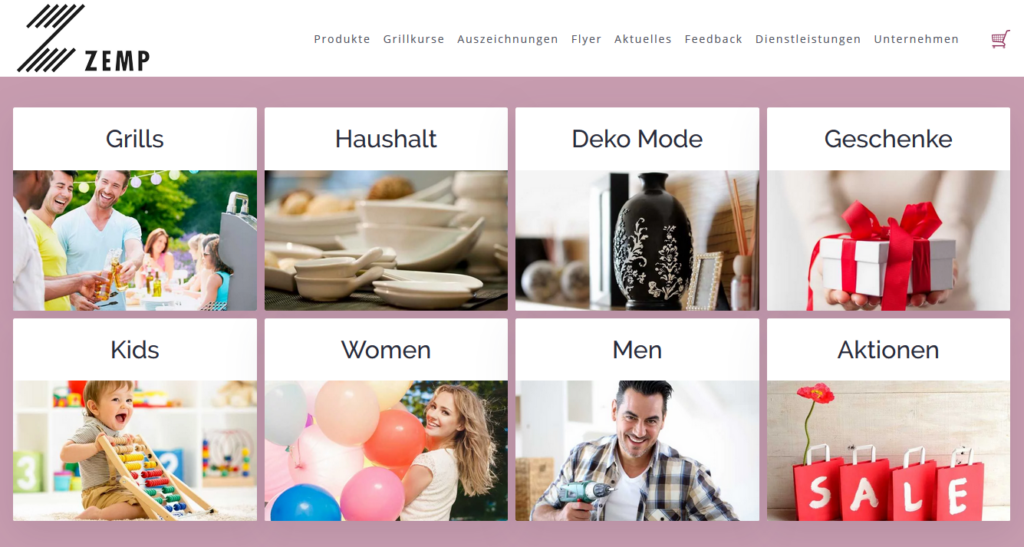Select the Aktionen red SALE bags image
The image size is (1024, 547).
pos(888,450)
